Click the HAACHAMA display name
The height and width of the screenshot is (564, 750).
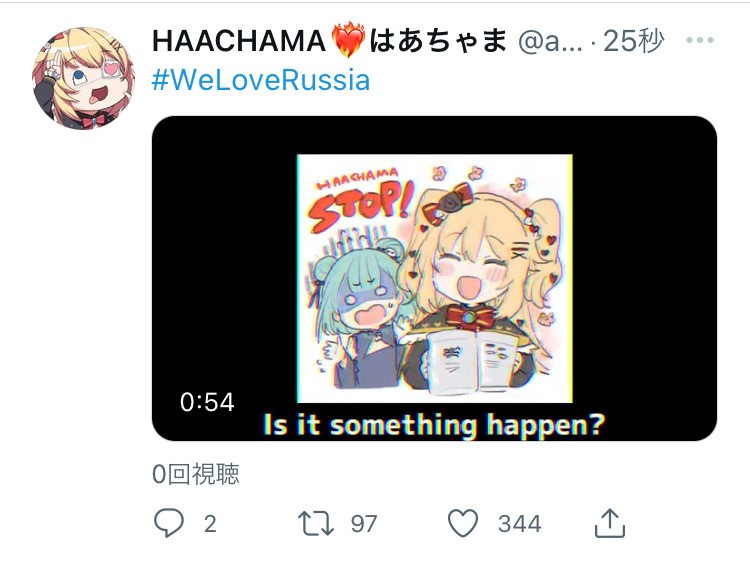coord(239,41)
